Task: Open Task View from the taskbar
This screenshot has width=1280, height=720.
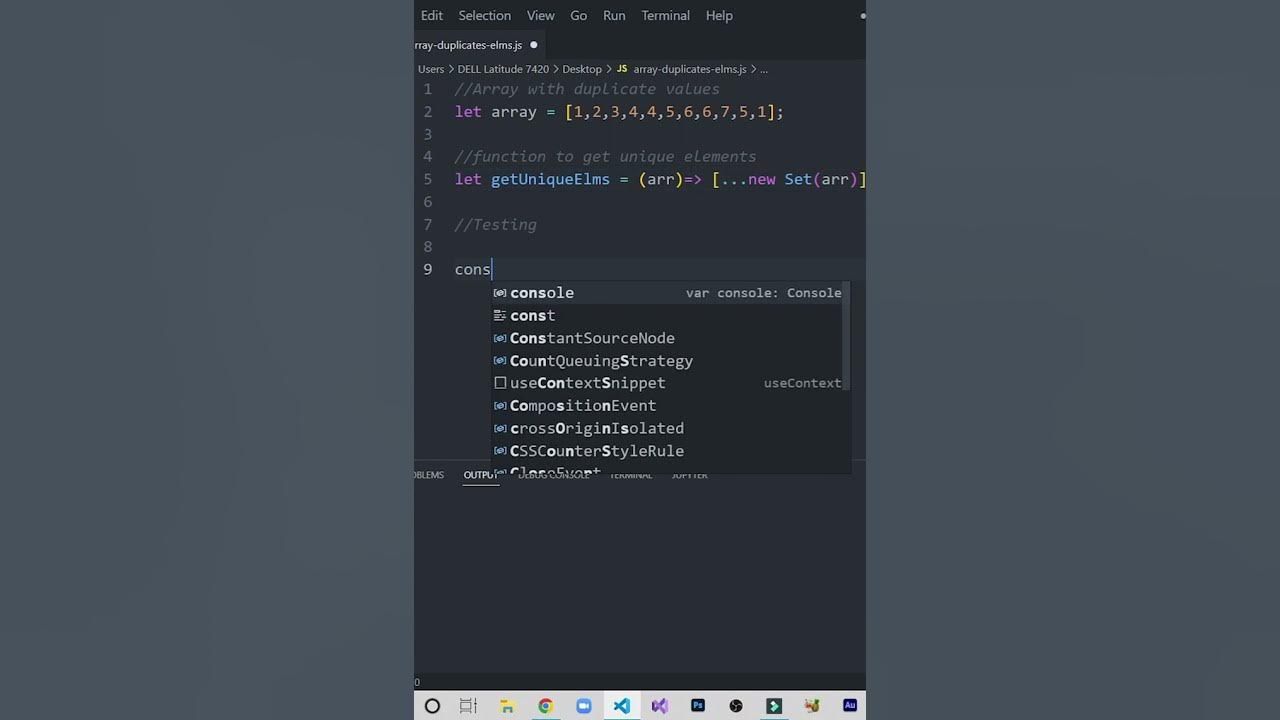Action: pos(468,706)
